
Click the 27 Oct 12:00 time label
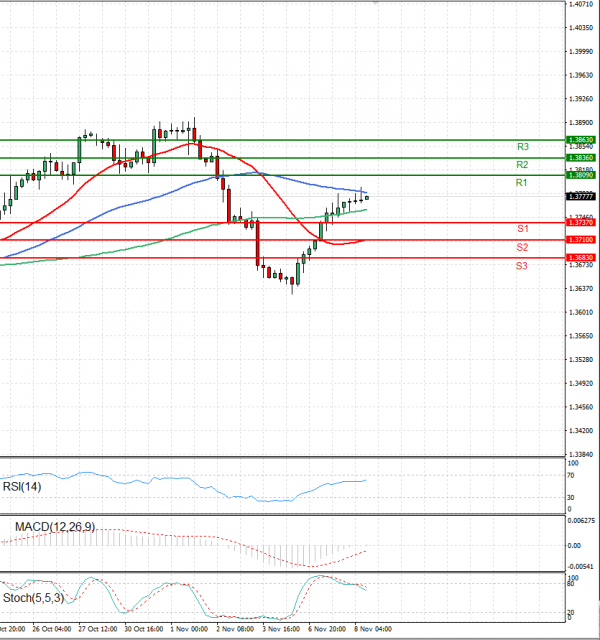[x=98, y=629]
